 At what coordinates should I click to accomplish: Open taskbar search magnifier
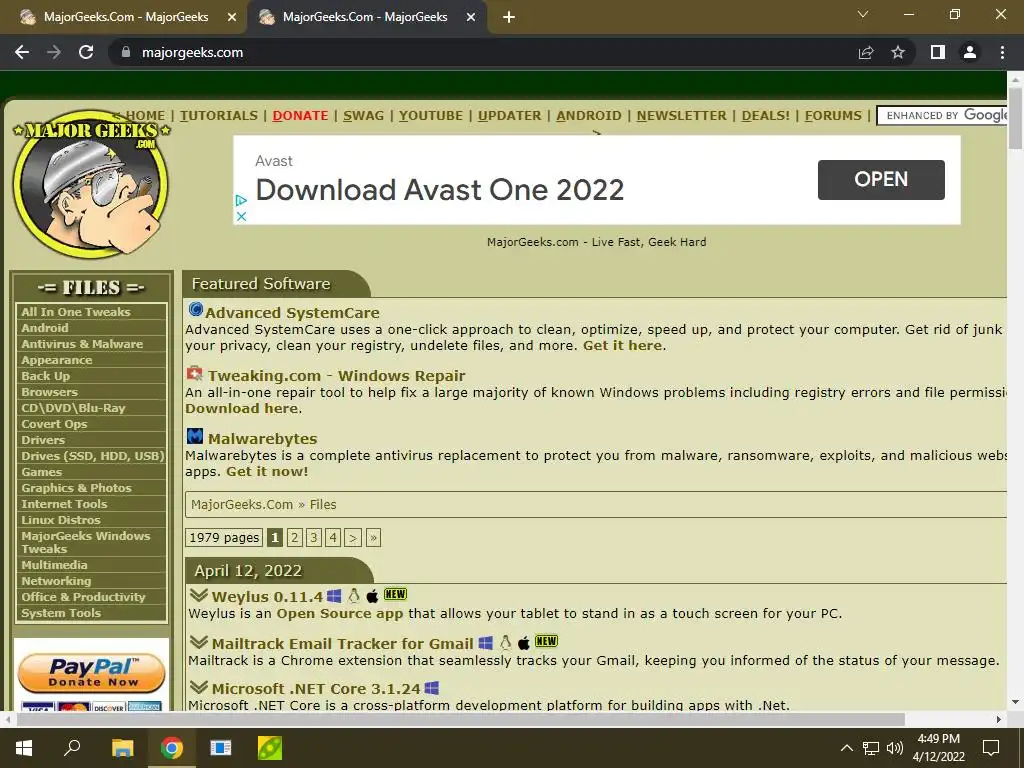pyautogui.click(x=72, y=748)
